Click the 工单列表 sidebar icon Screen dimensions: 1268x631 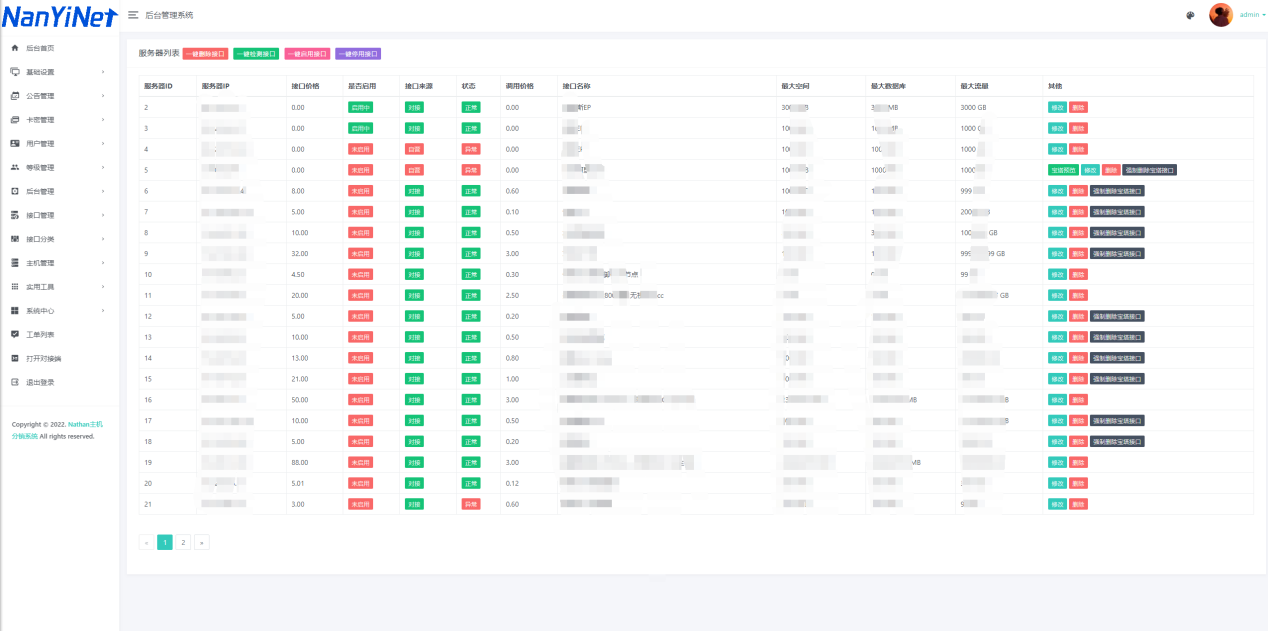(15, 334)
